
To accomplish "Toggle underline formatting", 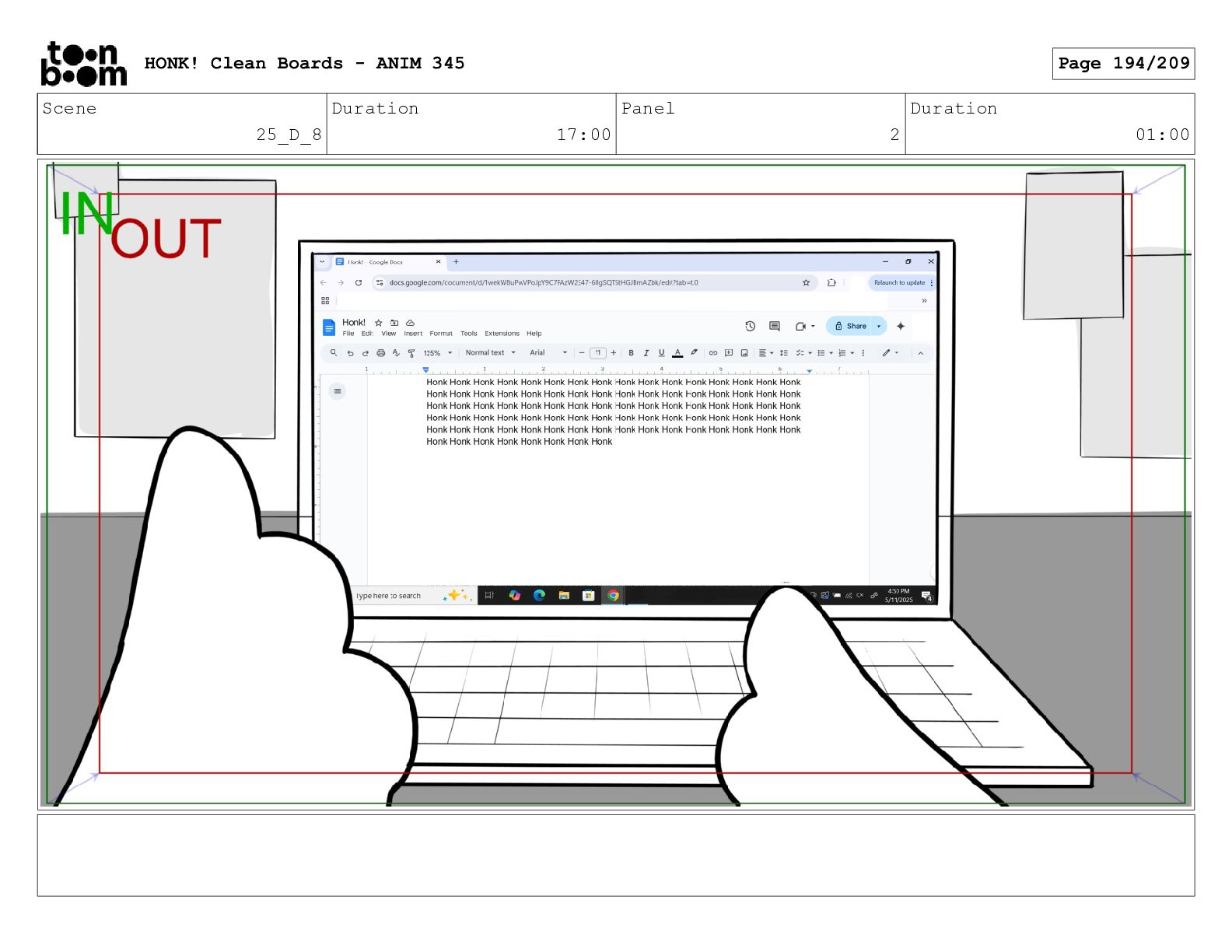I will 662,353.
